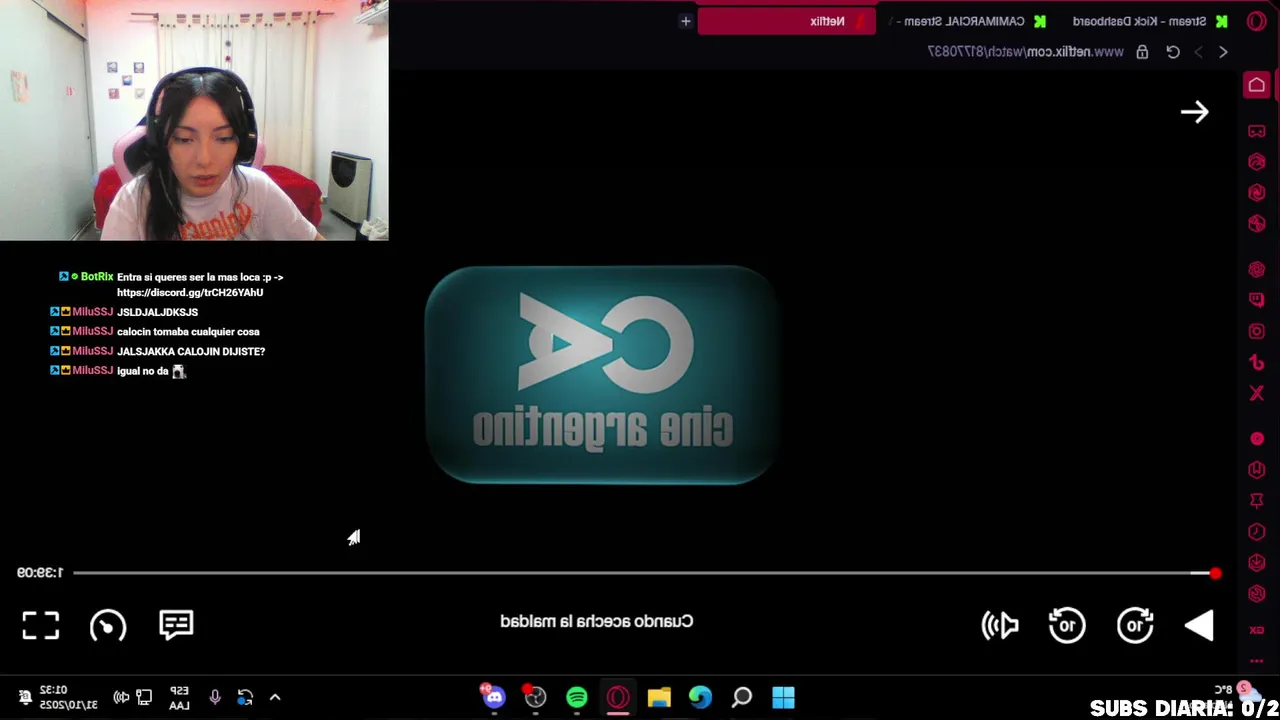Open File Explorer from the taskbar
This screenshot has width=1280, height=720.
click(x=659, y=697)
